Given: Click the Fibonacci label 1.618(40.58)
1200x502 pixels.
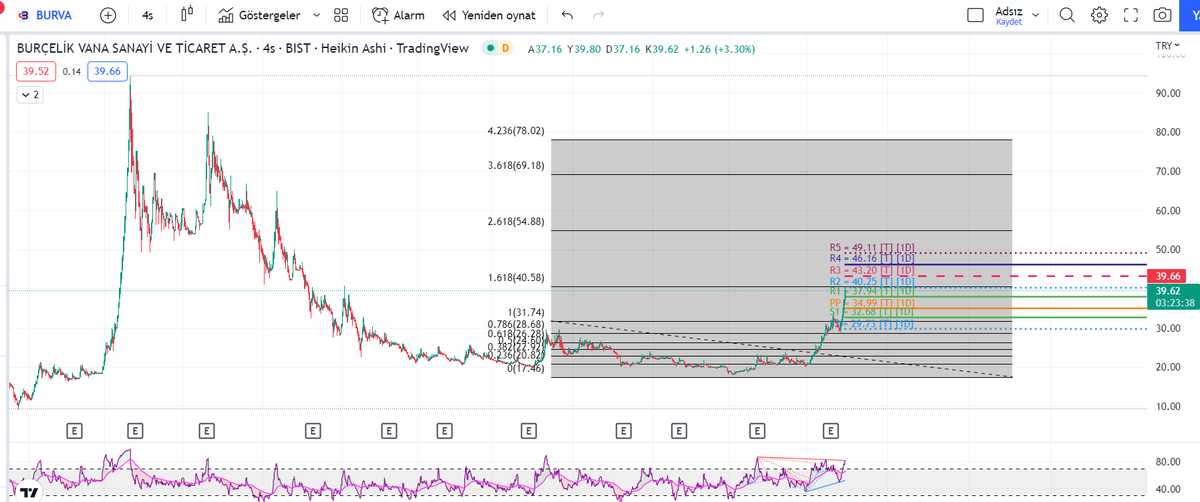Looking at the screenshot, I should click(x=516, y=277).
